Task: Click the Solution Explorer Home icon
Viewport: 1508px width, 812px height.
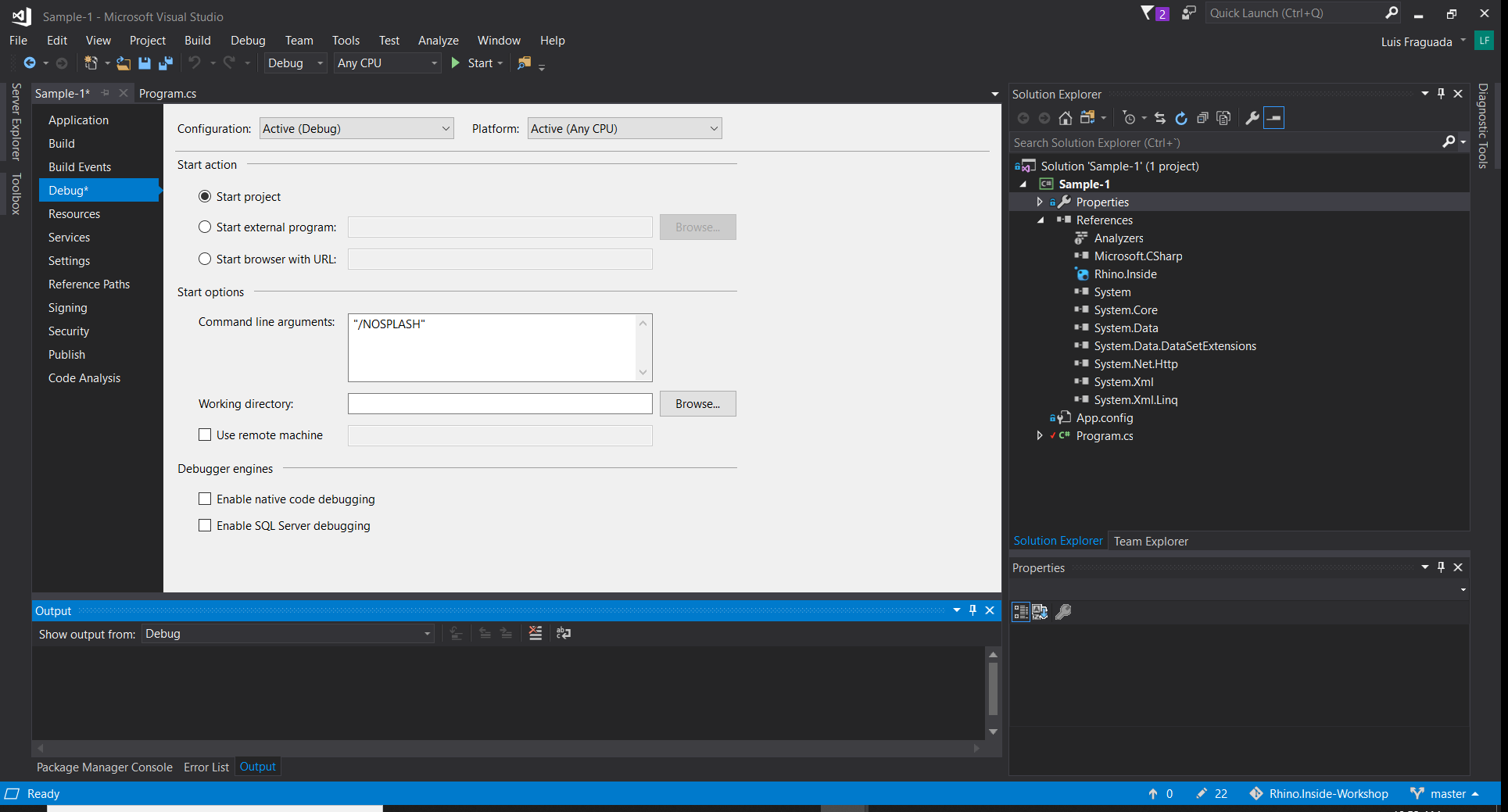Action: (1065, 118)
